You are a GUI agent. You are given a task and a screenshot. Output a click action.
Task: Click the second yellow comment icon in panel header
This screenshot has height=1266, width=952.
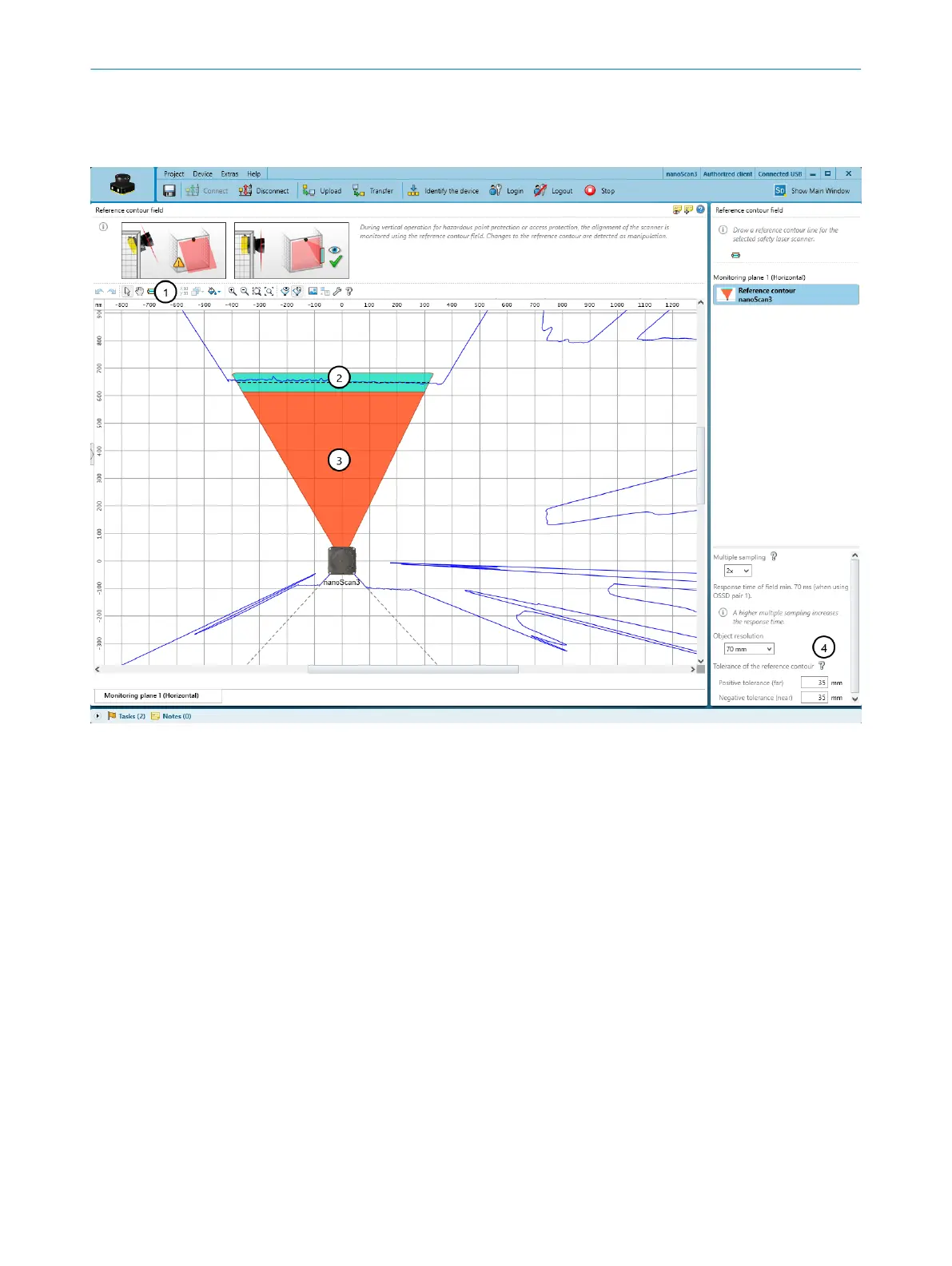[688, 209]
